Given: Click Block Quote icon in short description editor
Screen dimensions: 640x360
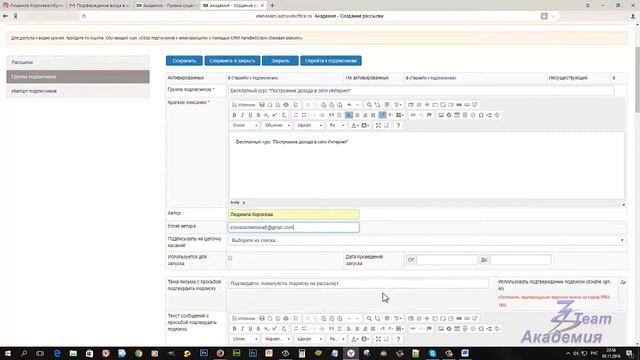Looking at the screenshot, I should (x=331, y=115).
